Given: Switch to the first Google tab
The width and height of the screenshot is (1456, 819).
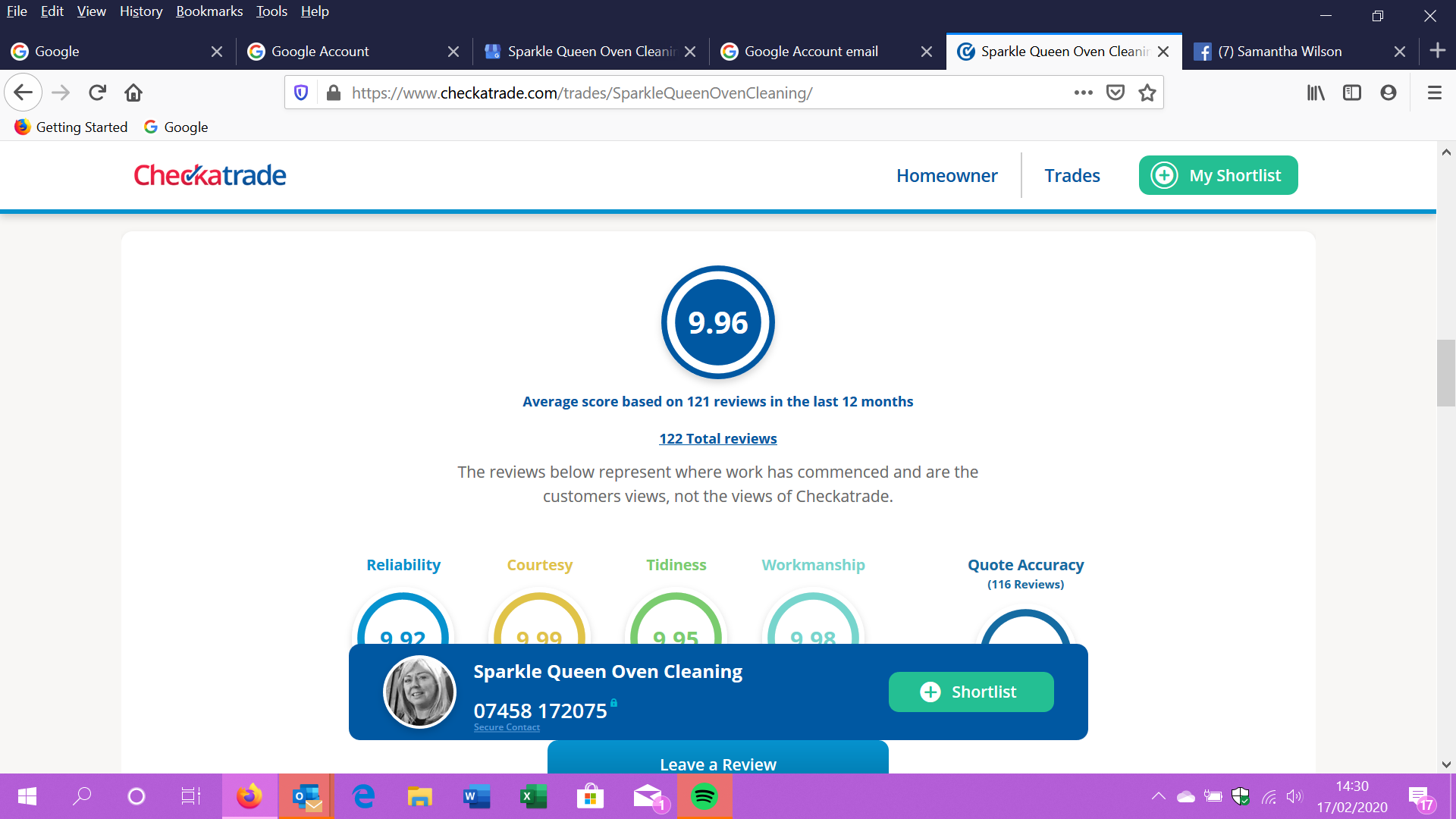Looking at the screenshot, I should point(118,52).
